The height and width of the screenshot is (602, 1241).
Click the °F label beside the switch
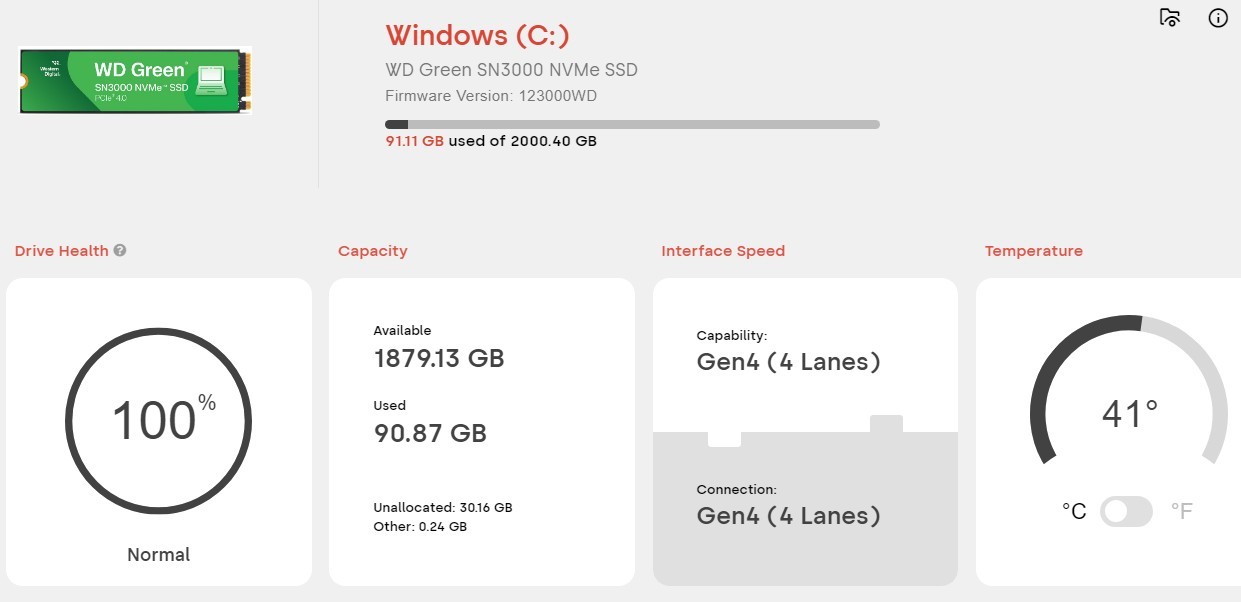1181,512
